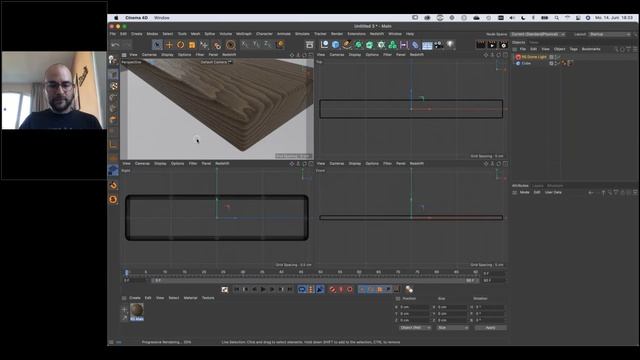Maximize the Perspective viewport toggle icon
The height and width of the screenshot is (360, 640).
[311, 55]
